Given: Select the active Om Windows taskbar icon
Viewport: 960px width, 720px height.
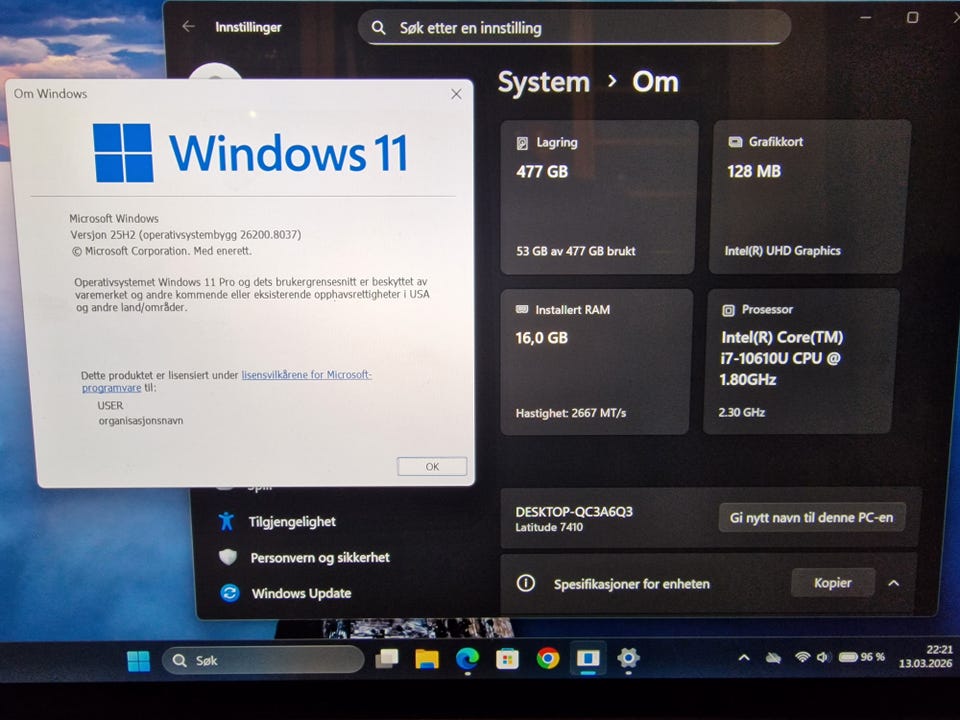Looking at the screenshot, I should pos(588,658).
